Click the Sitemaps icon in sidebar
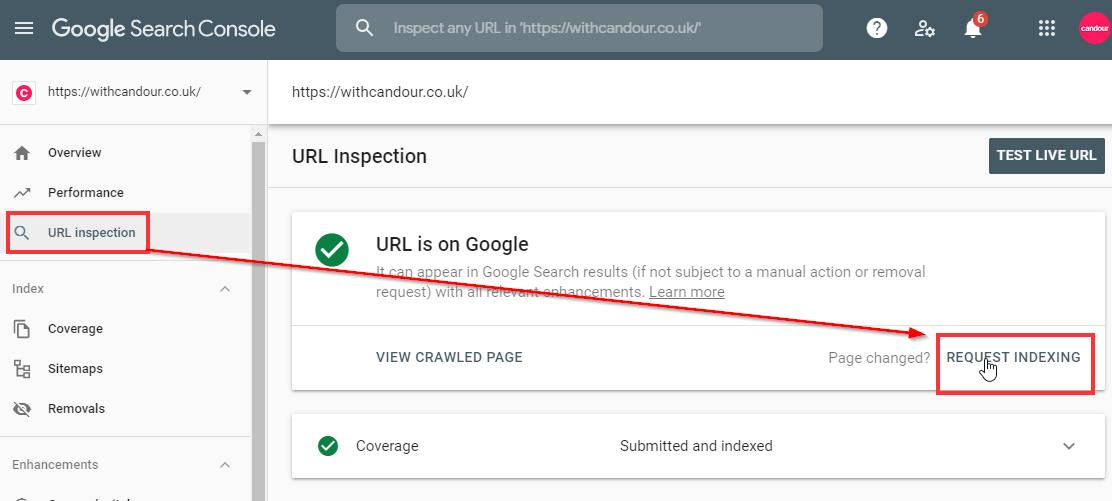Viewport: 1112px width, 501px height. coord(22,369)
